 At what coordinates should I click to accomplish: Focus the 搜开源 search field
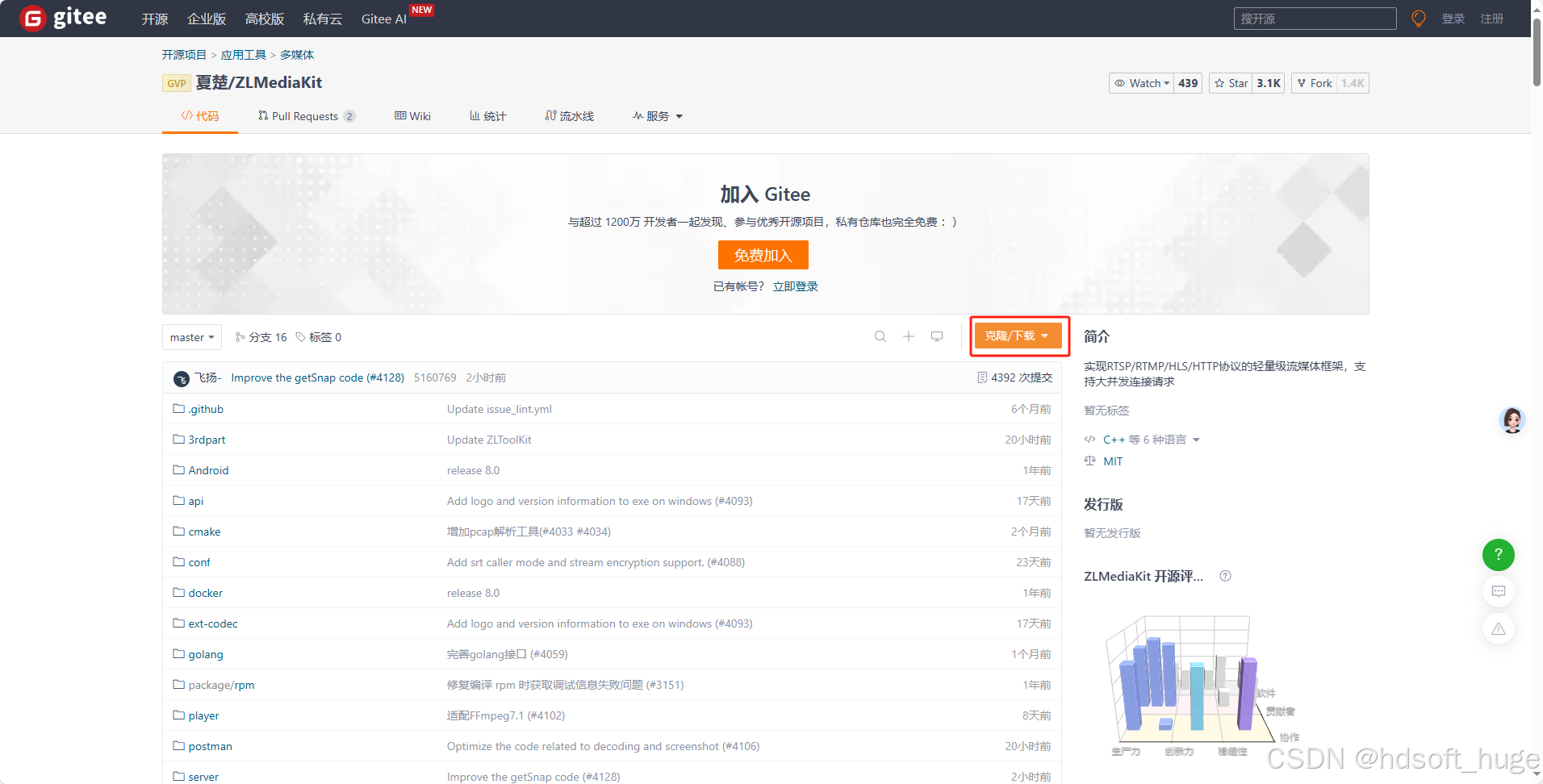pyautogui.click(x=1315, y=19)
